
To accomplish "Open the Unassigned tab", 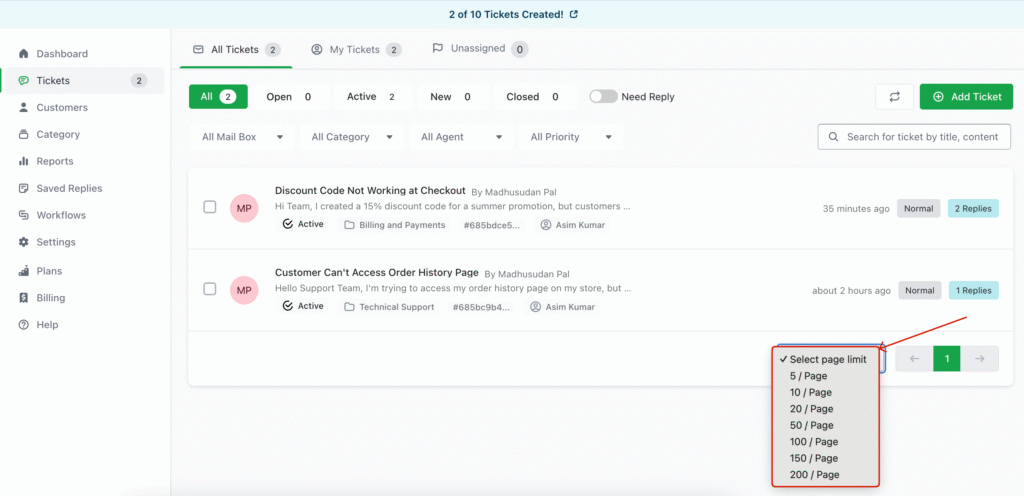I will coord(478,48).
